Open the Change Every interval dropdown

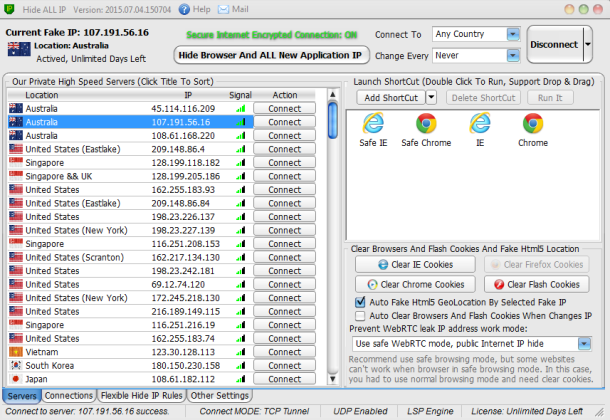pyautogui.click(x=513, y=54)
